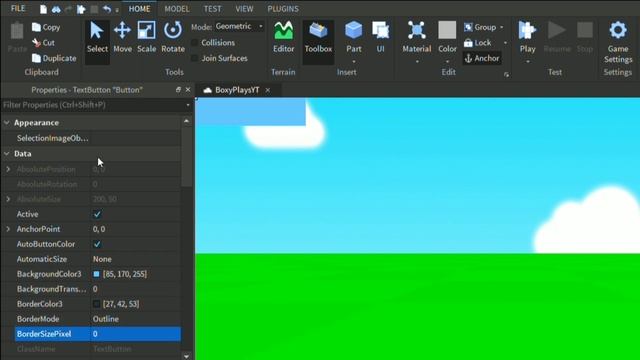Image resolution: width=640 pixels, height=360 pixels.
Task: Click the Stop test button
Action: click(584, 38)
